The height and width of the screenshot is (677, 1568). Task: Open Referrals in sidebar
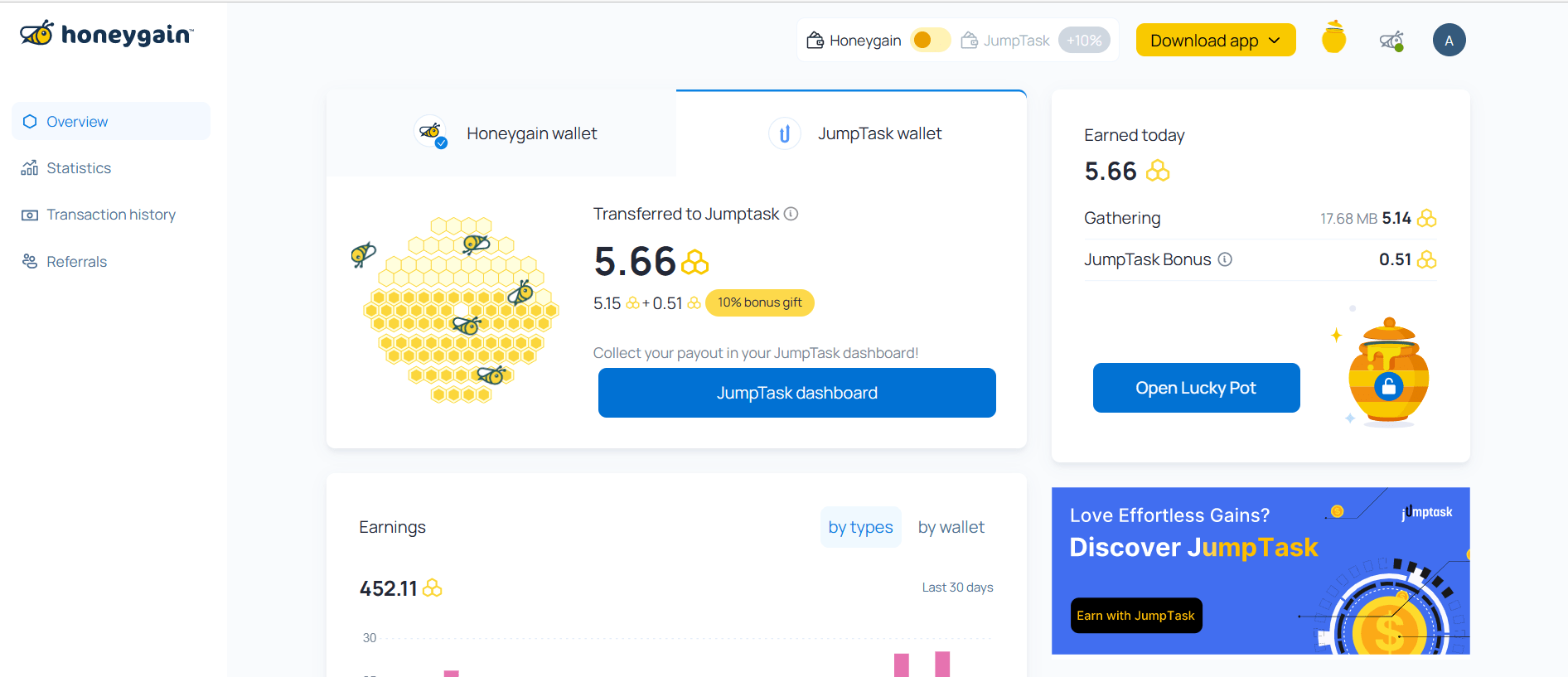(111, 261)
